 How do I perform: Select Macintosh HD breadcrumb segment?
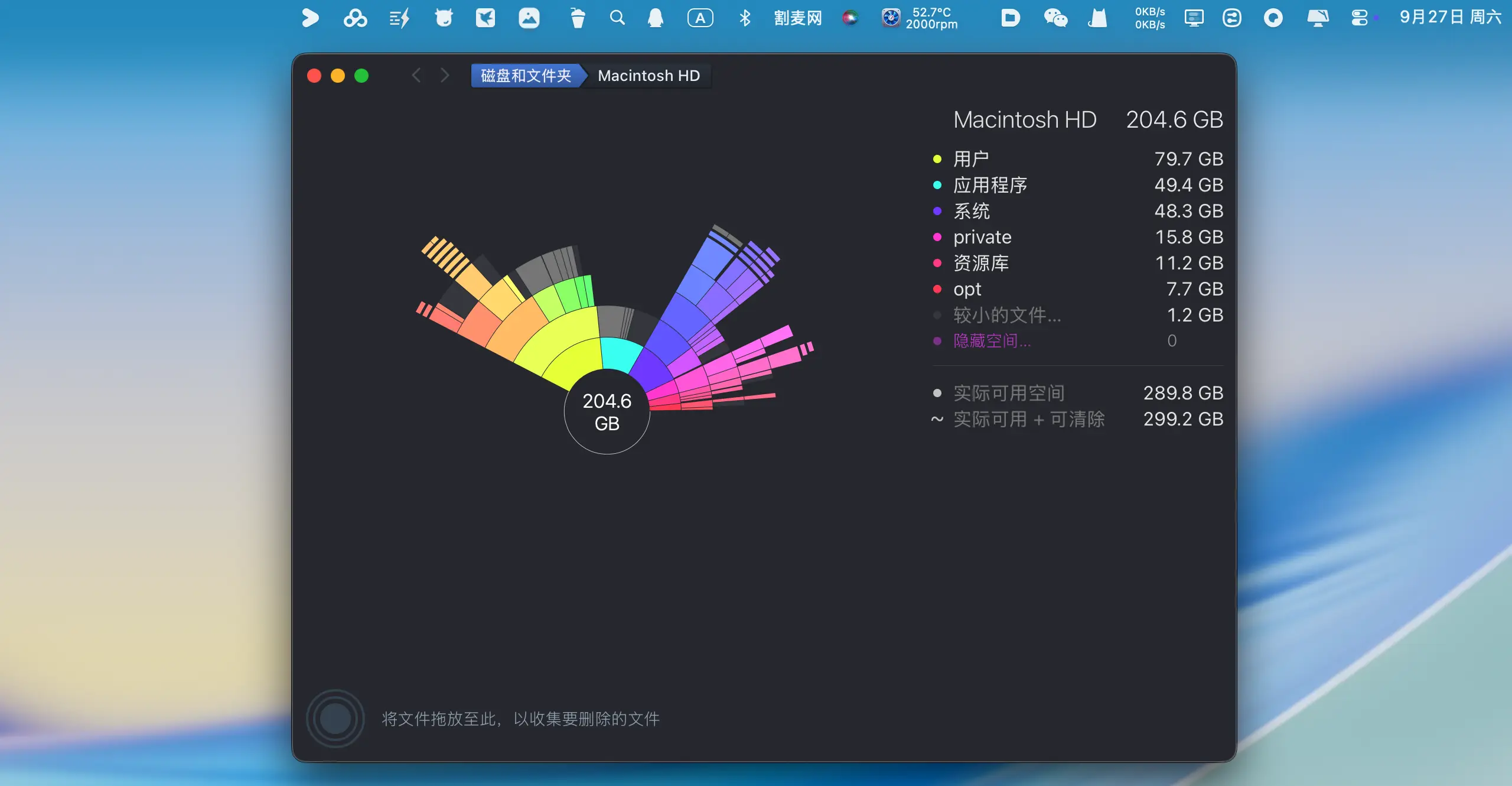pyautogui.click(x=649, y=76)
